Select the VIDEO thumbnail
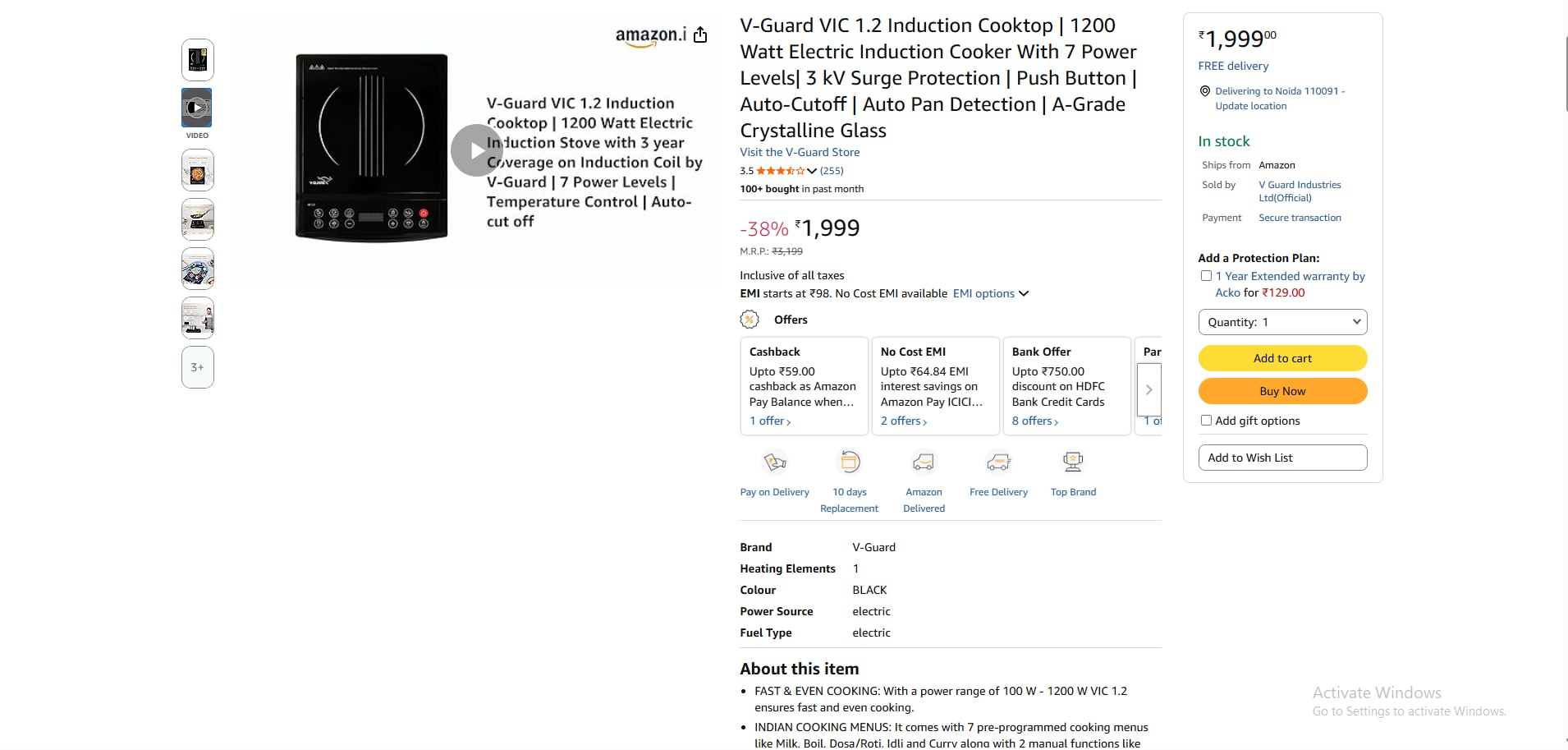The image size is (1568, 750). click(x=197, y=108)
